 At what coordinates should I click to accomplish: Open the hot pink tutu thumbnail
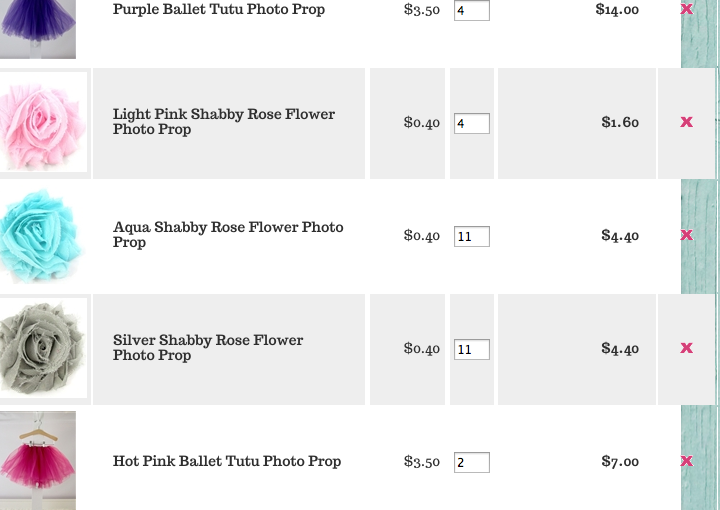click(x=38, y=460)
